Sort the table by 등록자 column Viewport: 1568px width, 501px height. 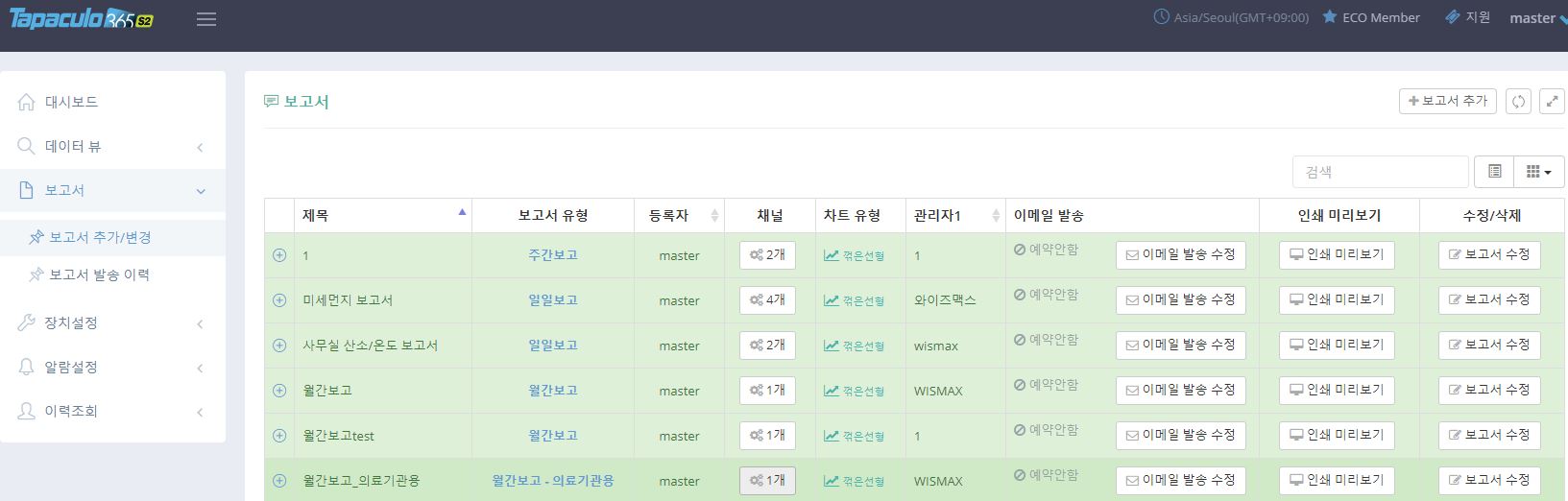point(680,215)
